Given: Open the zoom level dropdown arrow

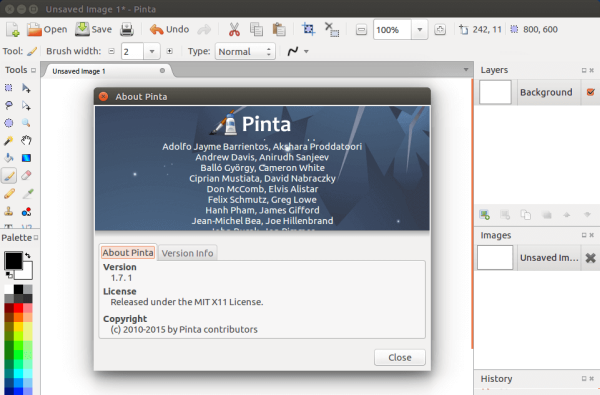Looking at the screenshot, I should 420,29.
